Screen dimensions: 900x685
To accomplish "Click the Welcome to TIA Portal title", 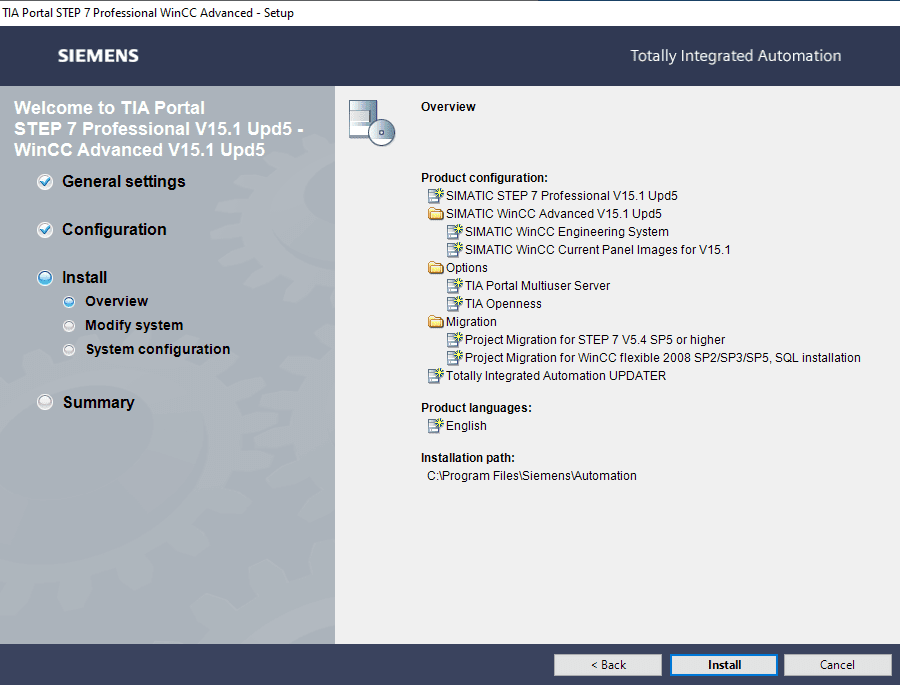I will click(158, 129).
